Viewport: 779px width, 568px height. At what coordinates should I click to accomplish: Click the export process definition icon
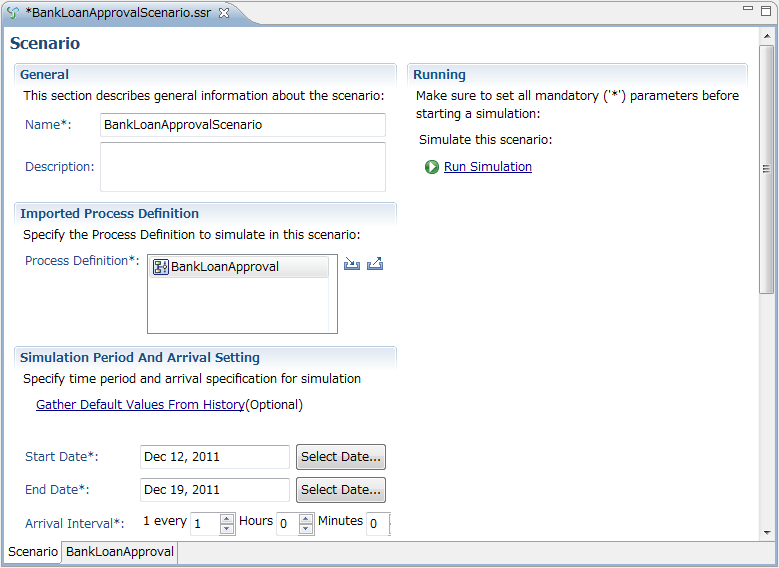(375, 263)
